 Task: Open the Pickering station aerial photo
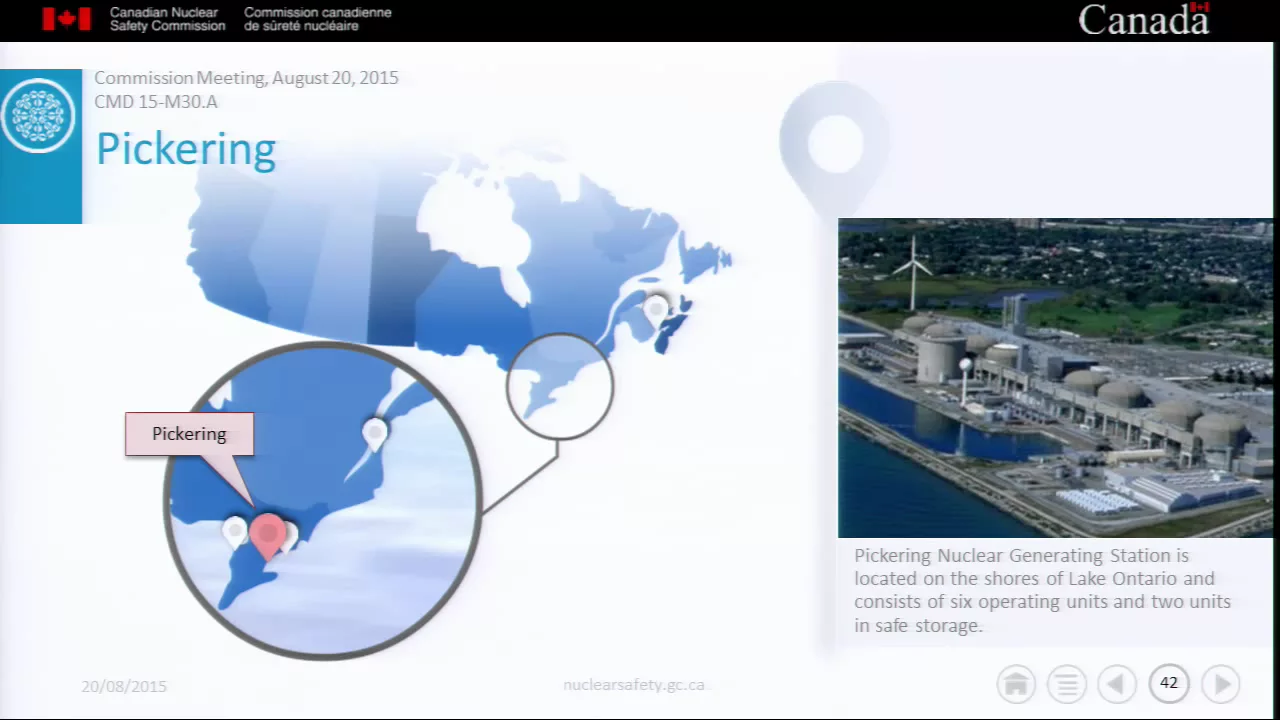1055,378
